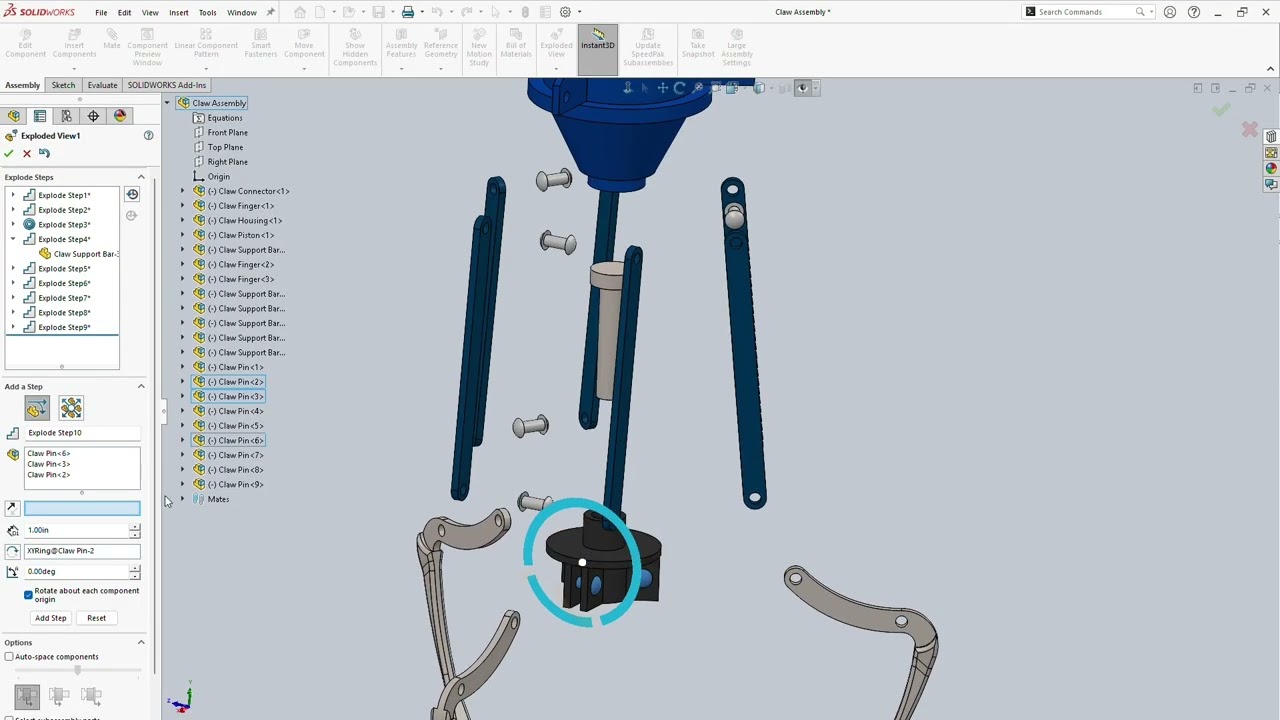Expand Claw Connector<1> in the tree
1280x720 pixels.
click(x=182, y=191)
